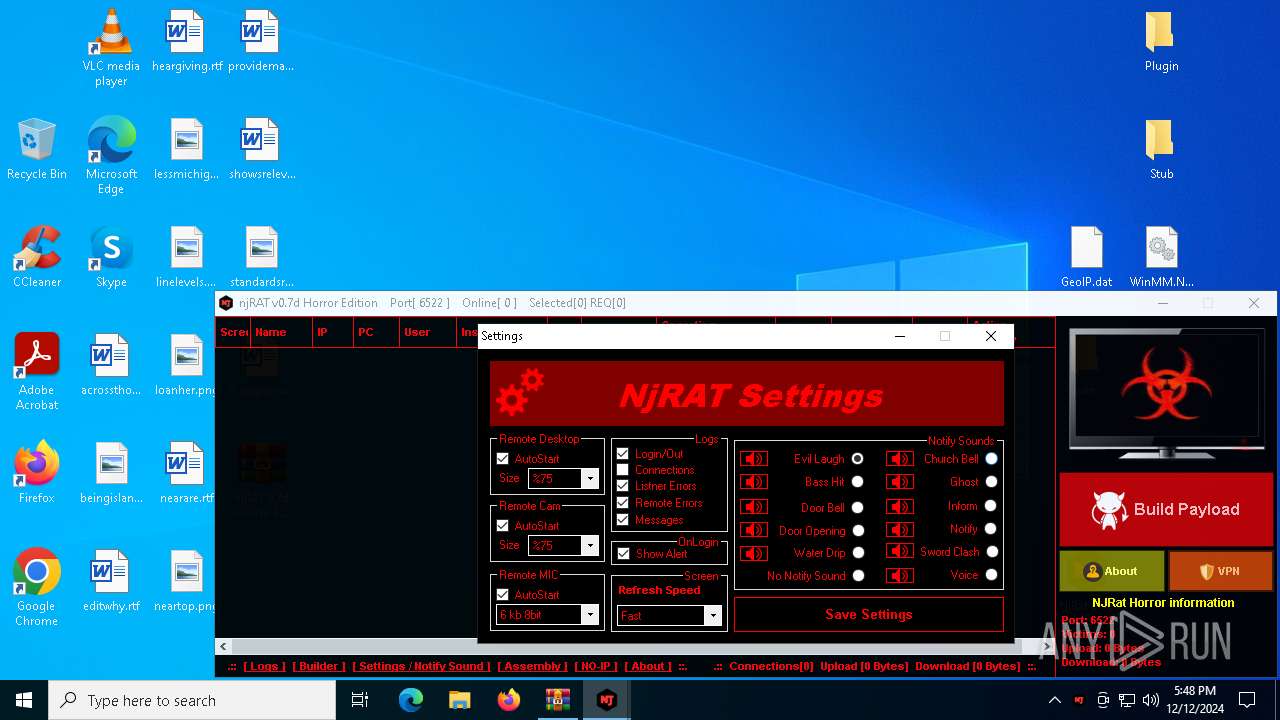Toggle Remote Cam AutoStart checkbox
Viewport: 1280px width, 720px height.
[x=503, y=526]
